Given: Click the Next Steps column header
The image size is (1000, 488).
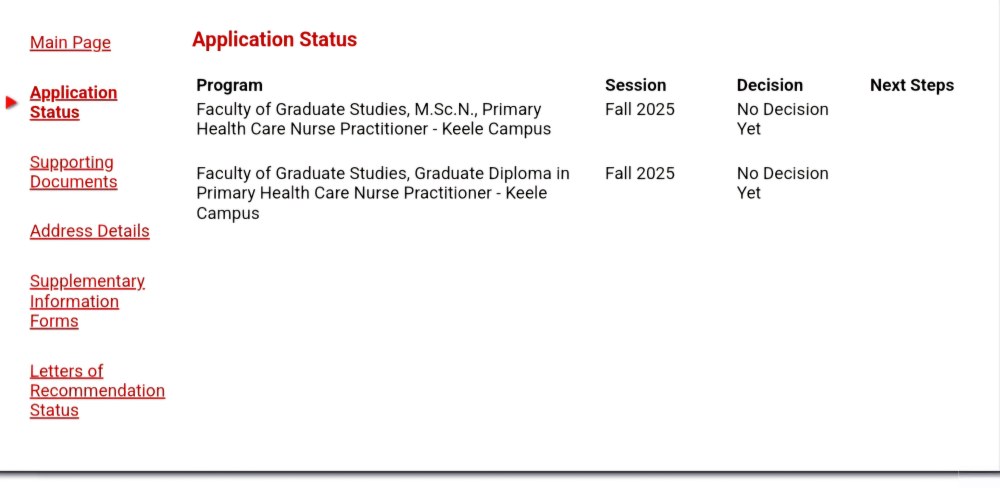Looking at the screenshot, I should coord(912,85).
